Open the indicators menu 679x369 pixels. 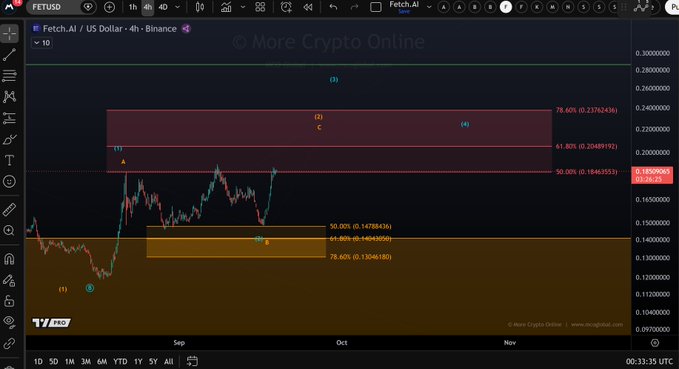tap(226, 7)
